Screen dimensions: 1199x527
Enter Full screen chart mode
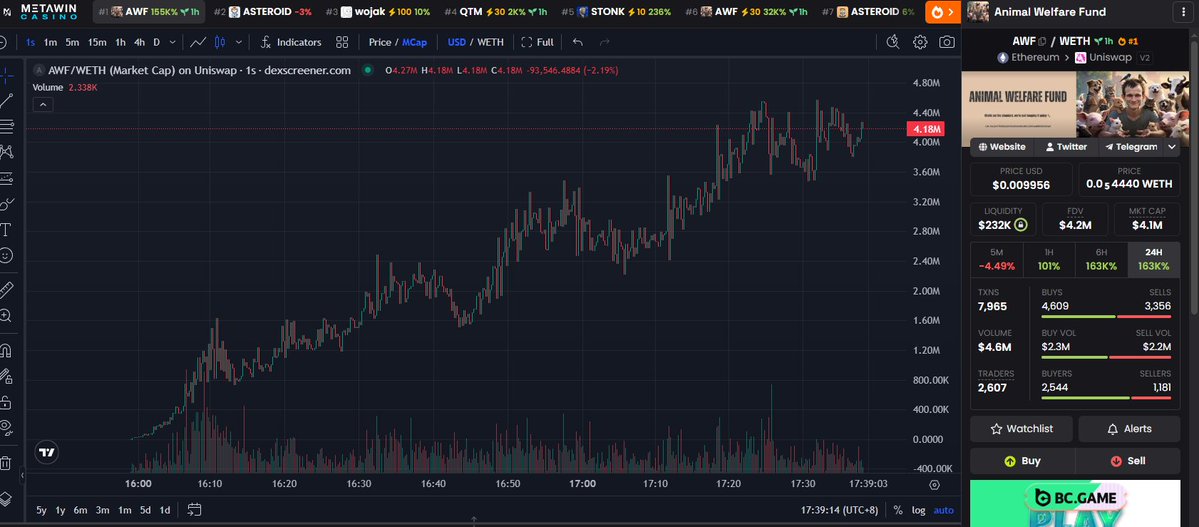[538, 42]
